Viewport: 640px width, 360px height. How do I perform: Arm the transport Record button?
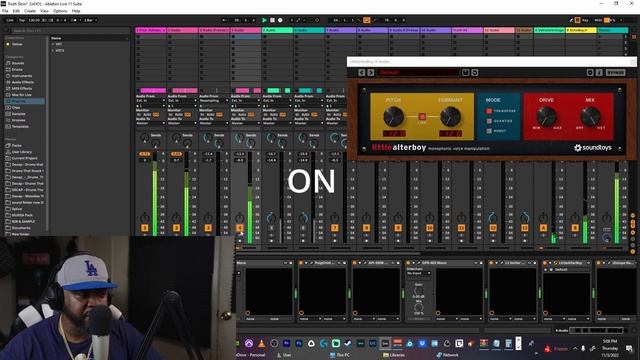pyautogui.click(x=280, y=20)
